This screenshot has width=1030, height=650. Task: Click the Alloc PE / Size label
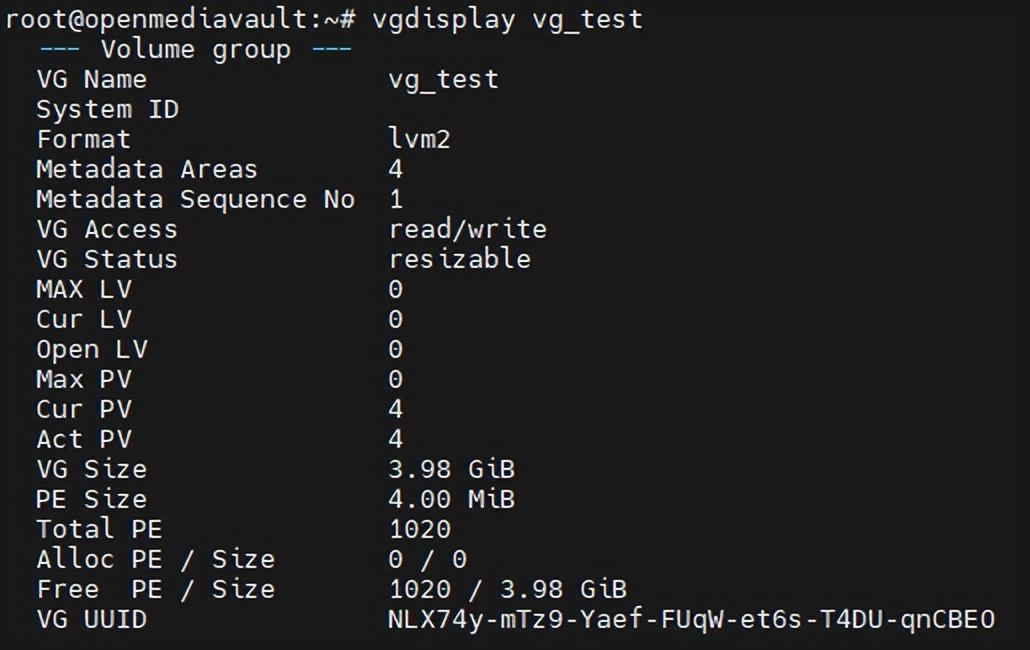click(156, 559)
